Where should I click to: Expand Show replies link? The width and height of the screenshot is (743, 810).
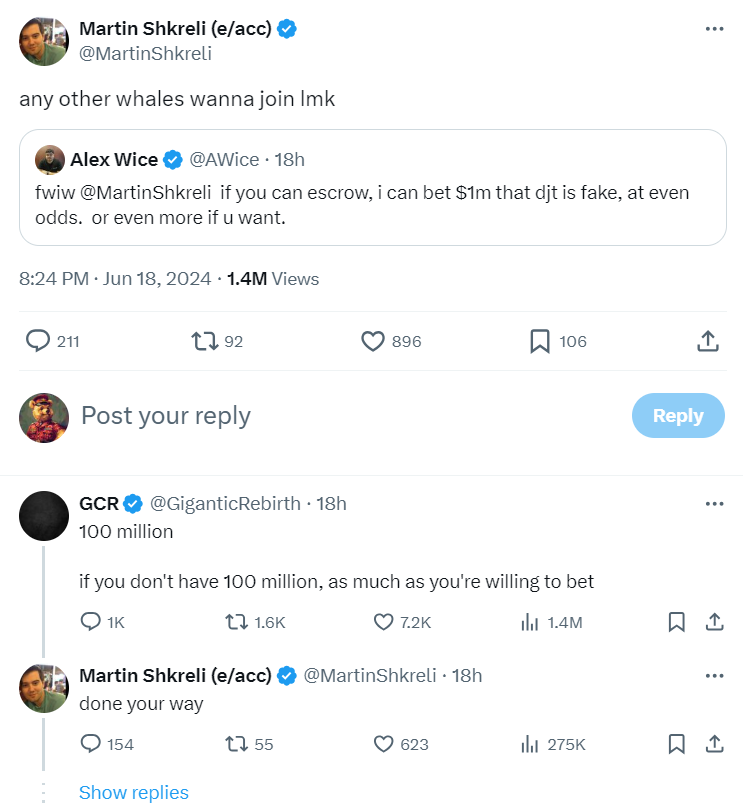tap(134, 792)
